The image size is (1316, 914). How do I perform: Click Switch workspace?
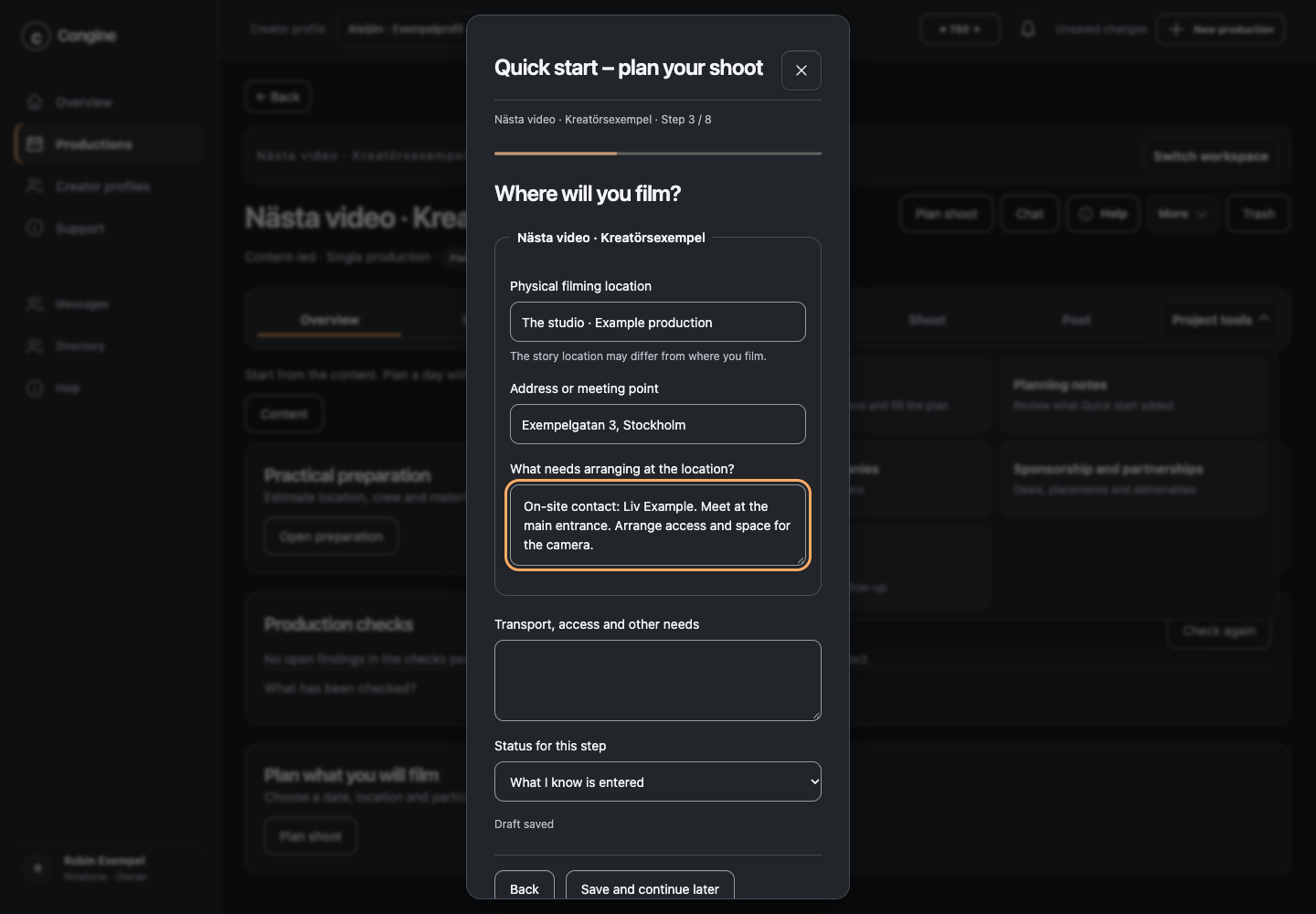[x=1210, y=156]
